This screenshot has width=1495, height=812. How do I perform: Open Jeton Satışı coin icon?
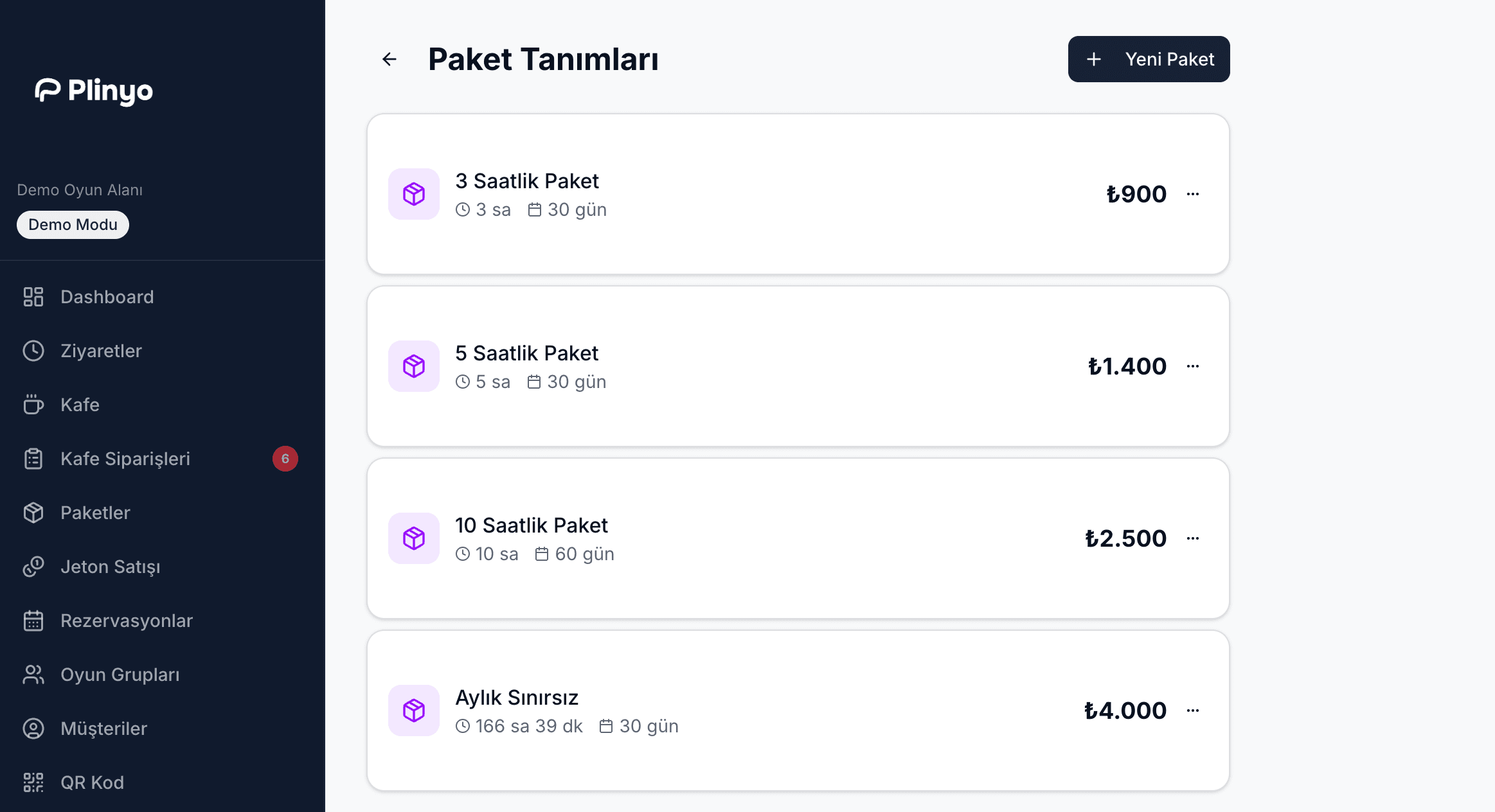[33, 567]
